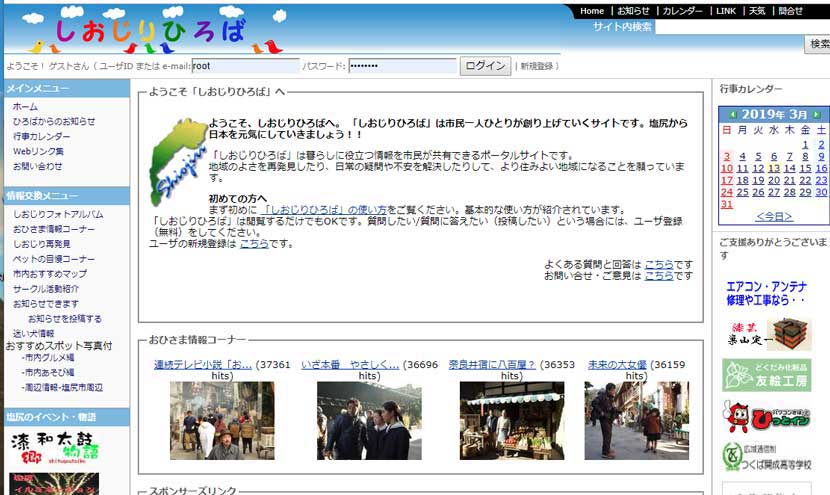Open サークル活動紹介 menu item
This screenshot has height=495, width=830.
pyautogui.click(x=46, y=289)
